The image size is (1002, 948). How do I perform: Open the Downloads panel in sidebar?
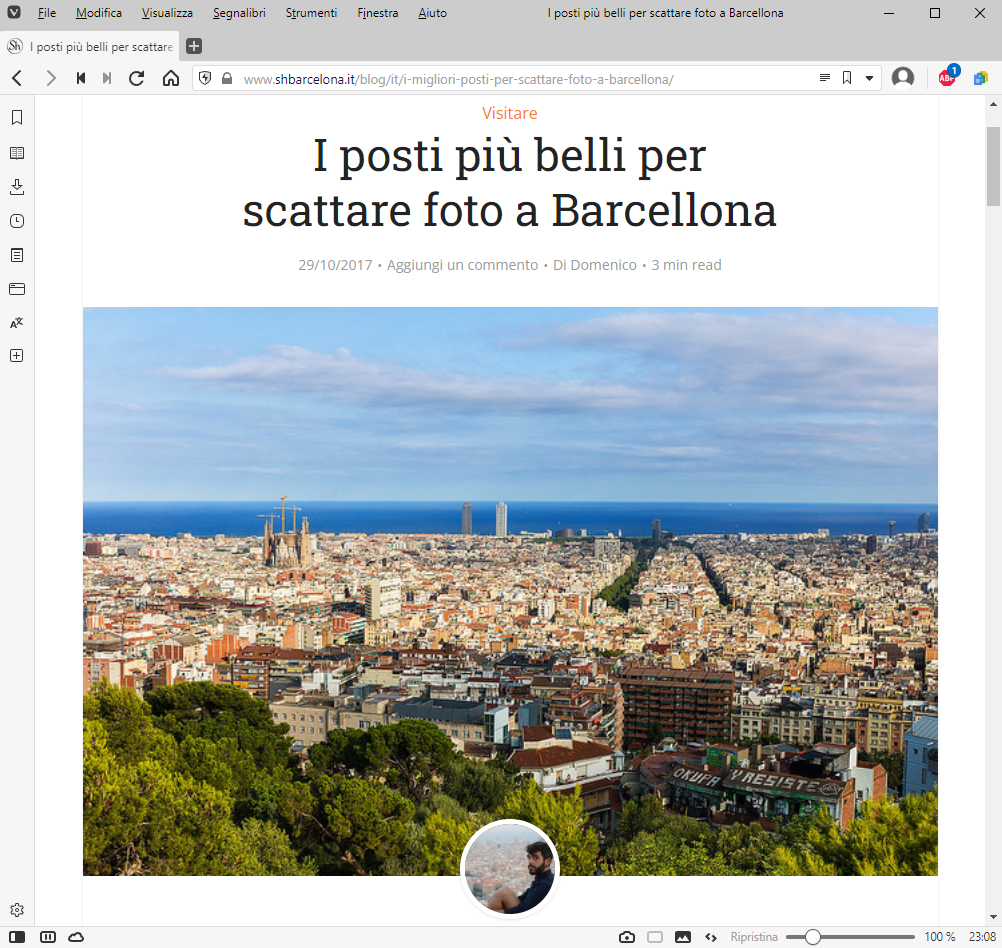pyautogui.click(x=17, y=187)
